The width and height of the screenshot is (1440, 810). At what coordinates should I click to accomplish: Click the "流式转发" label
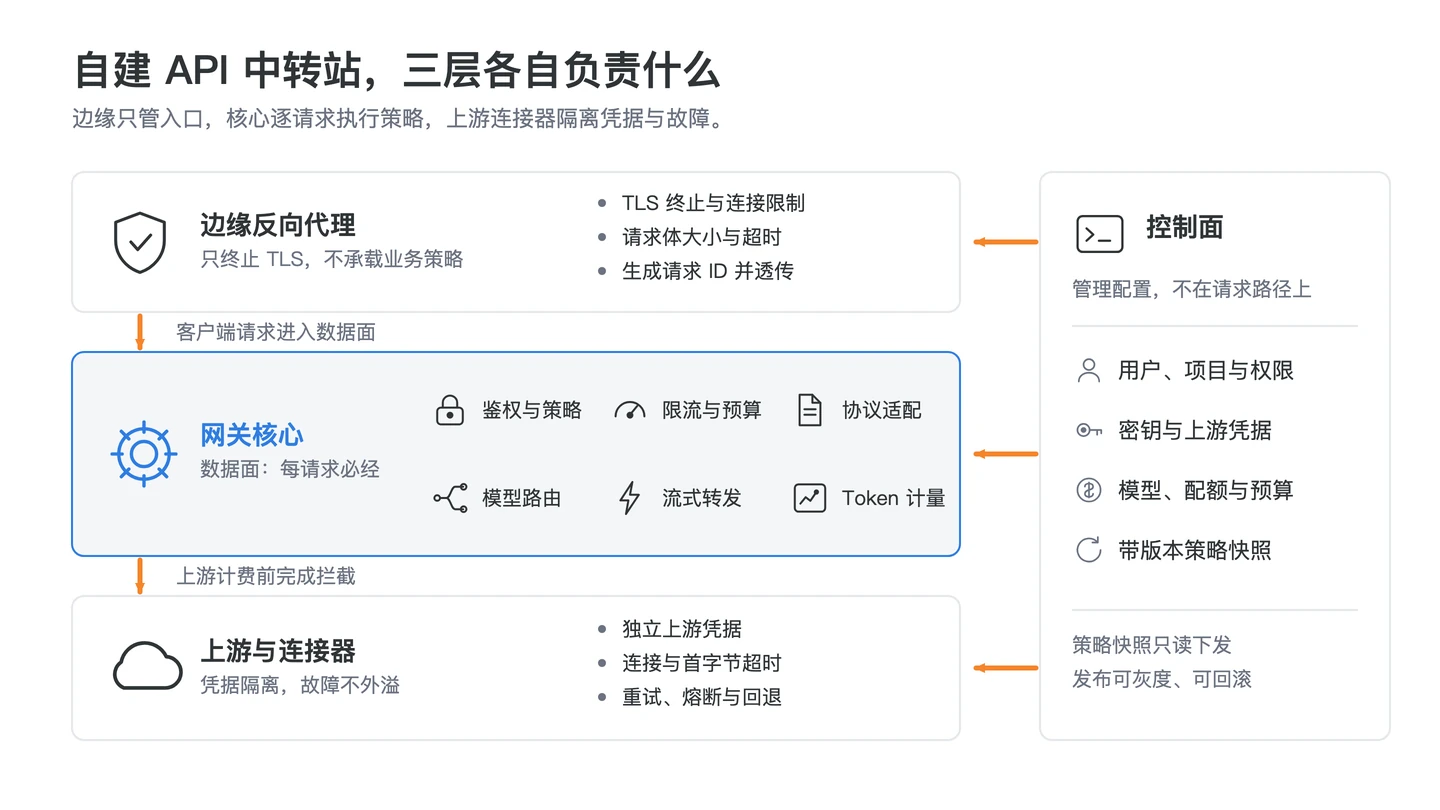point(702,498)
